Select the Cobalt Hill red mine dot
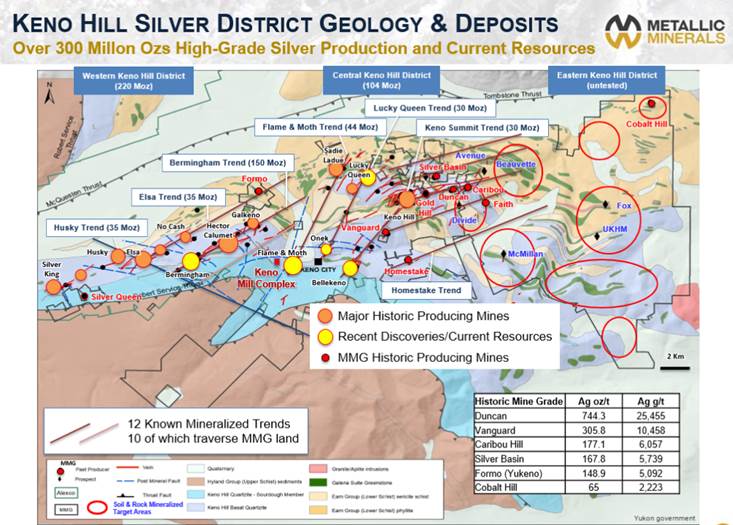This screenshot has width=733, height=525. coord(651,104)
